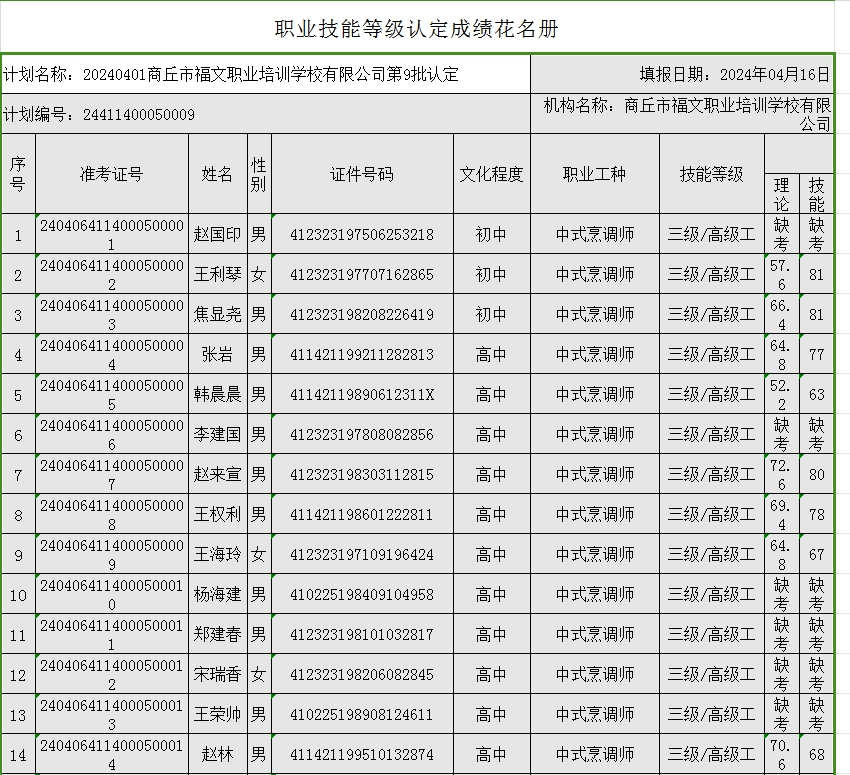Select the 证件号码 column header
The width and height of the screenshot is (850, 775).
point(362,174)
